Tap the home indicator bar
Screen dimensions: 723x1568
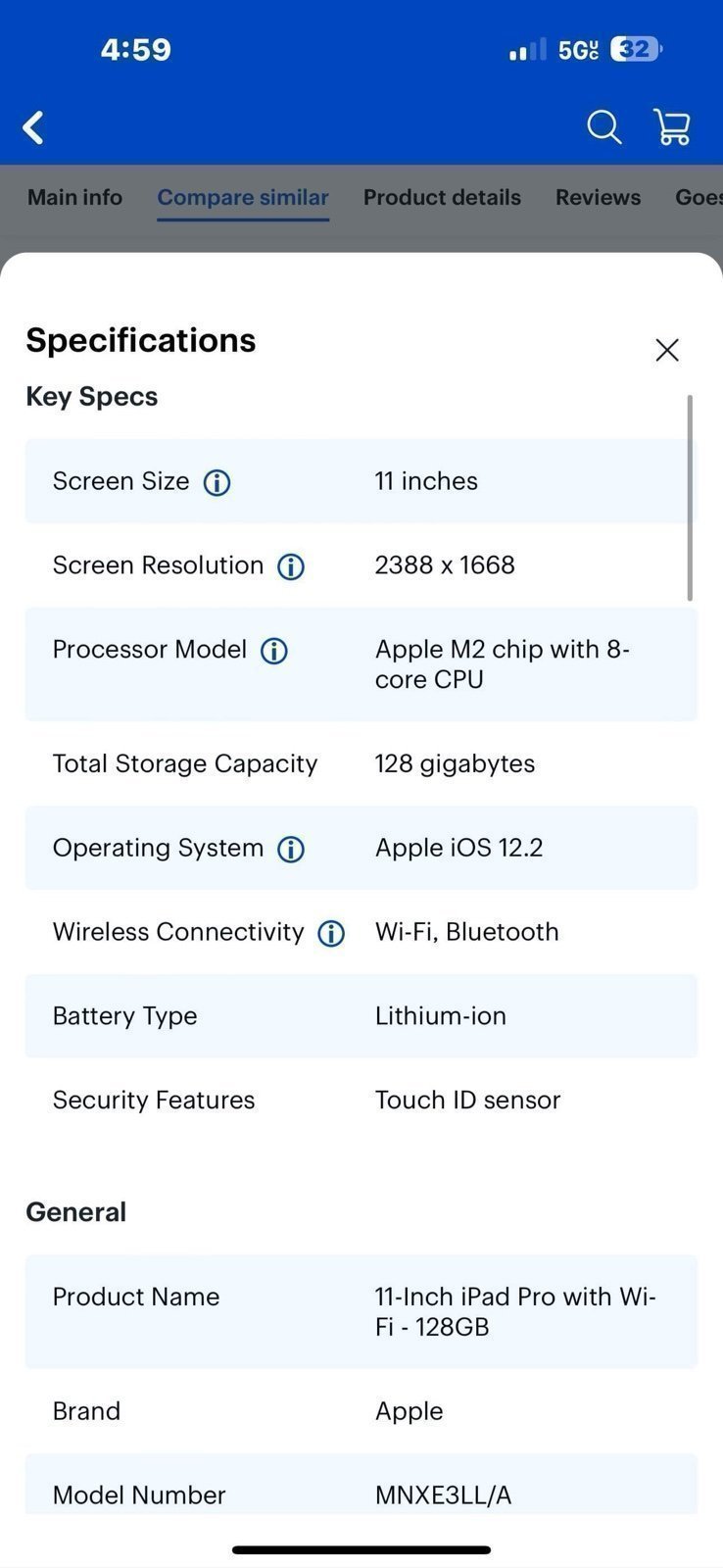pyautogui.click(x=361, y=1549)
